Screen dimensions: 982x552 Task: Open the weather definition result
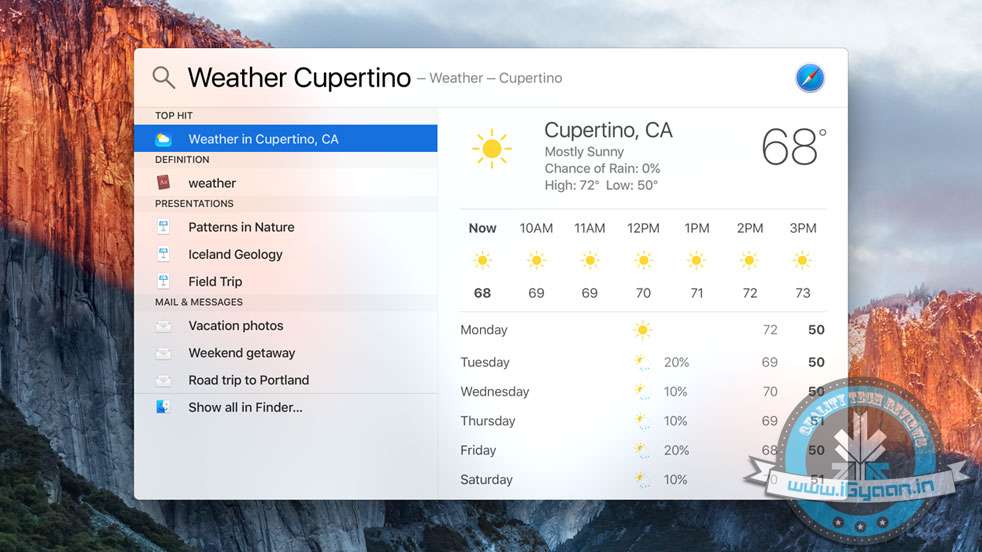(x=212, y=183)
